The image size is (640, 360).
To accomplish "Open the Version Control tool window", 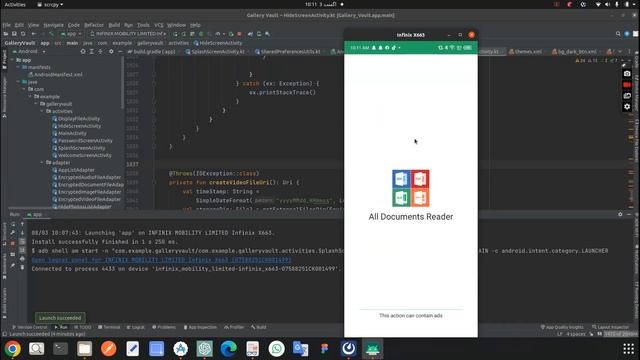I will (x=29, y=327).
